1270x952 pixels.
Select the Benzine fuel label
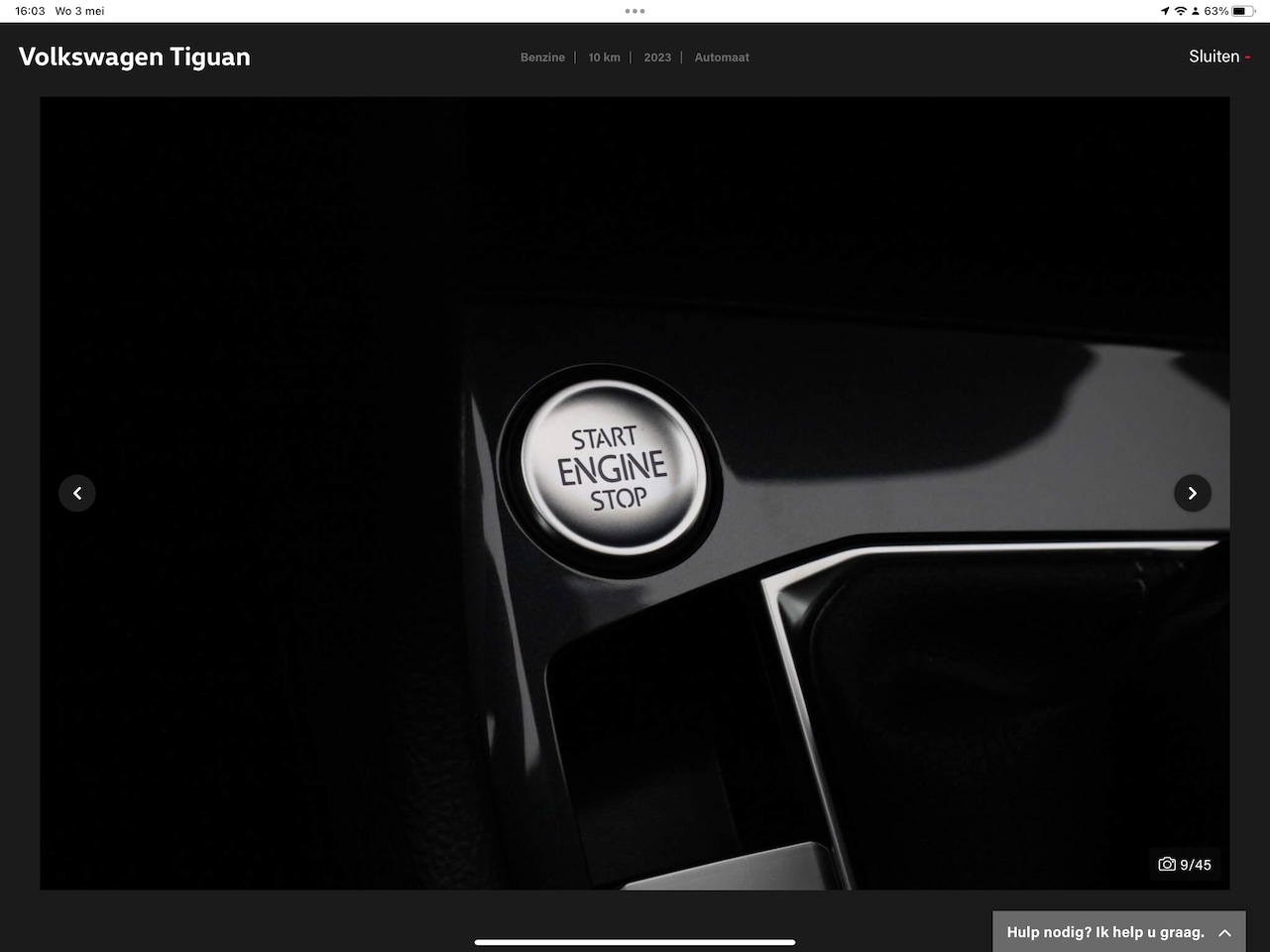pyautogui.click(x=542, y=58)
